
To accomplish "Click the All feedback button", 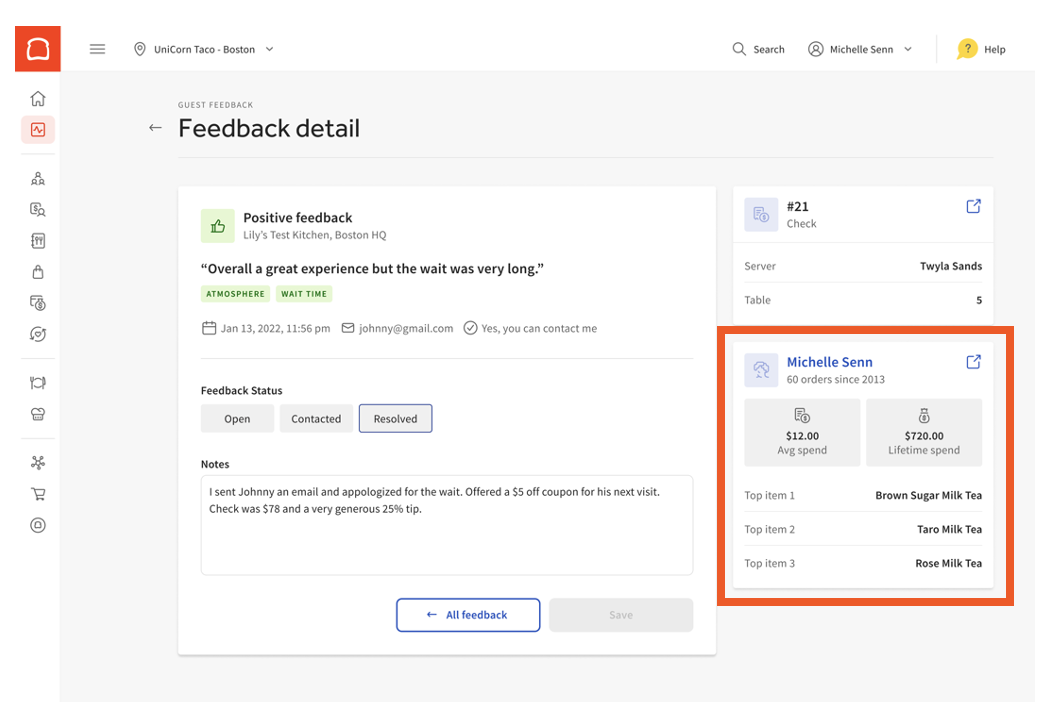I will point(468,615).
